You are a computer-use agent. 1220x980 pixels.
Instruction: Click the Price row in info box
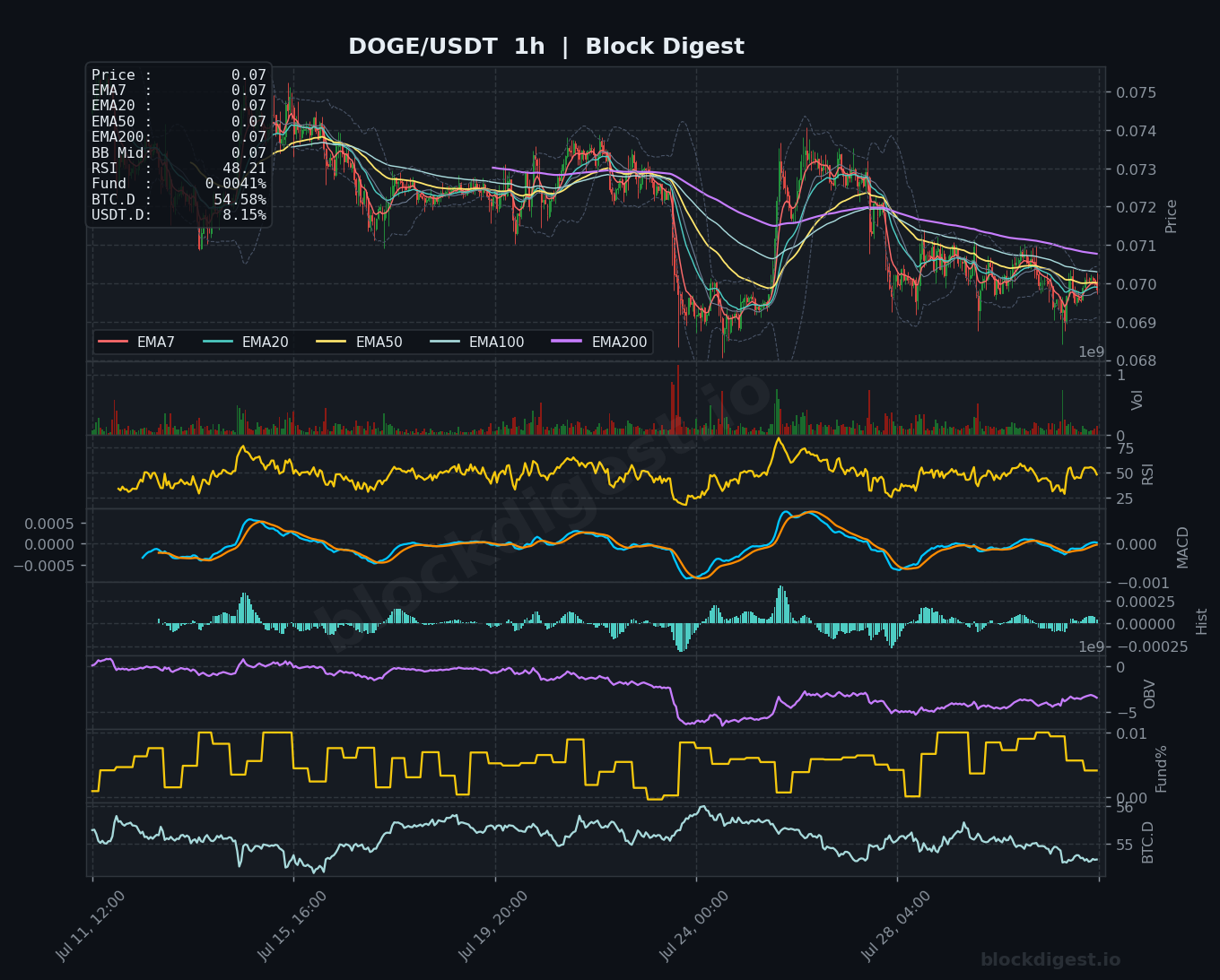pos(179,75)
